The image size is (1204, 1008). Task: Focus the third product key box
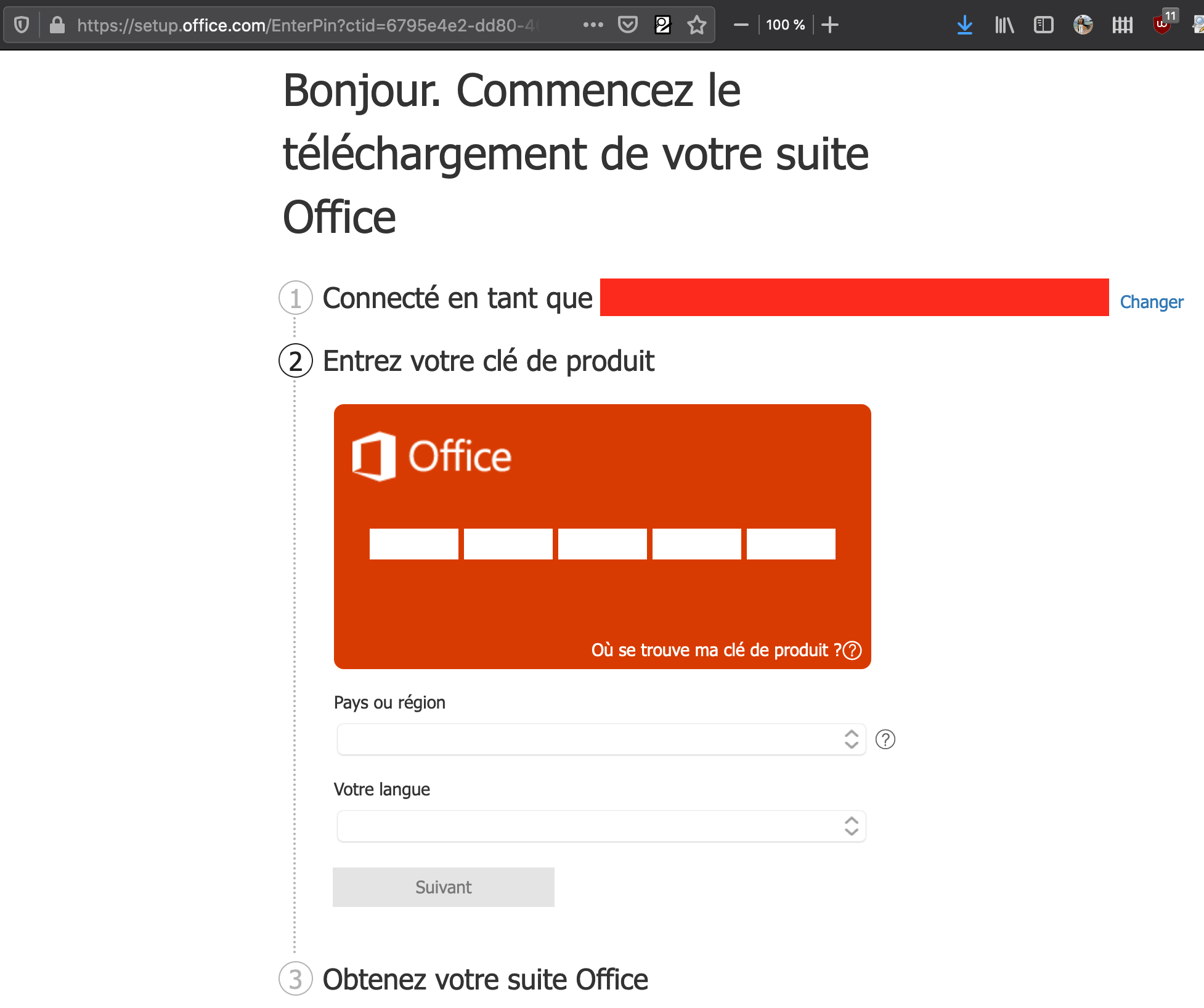603,544
